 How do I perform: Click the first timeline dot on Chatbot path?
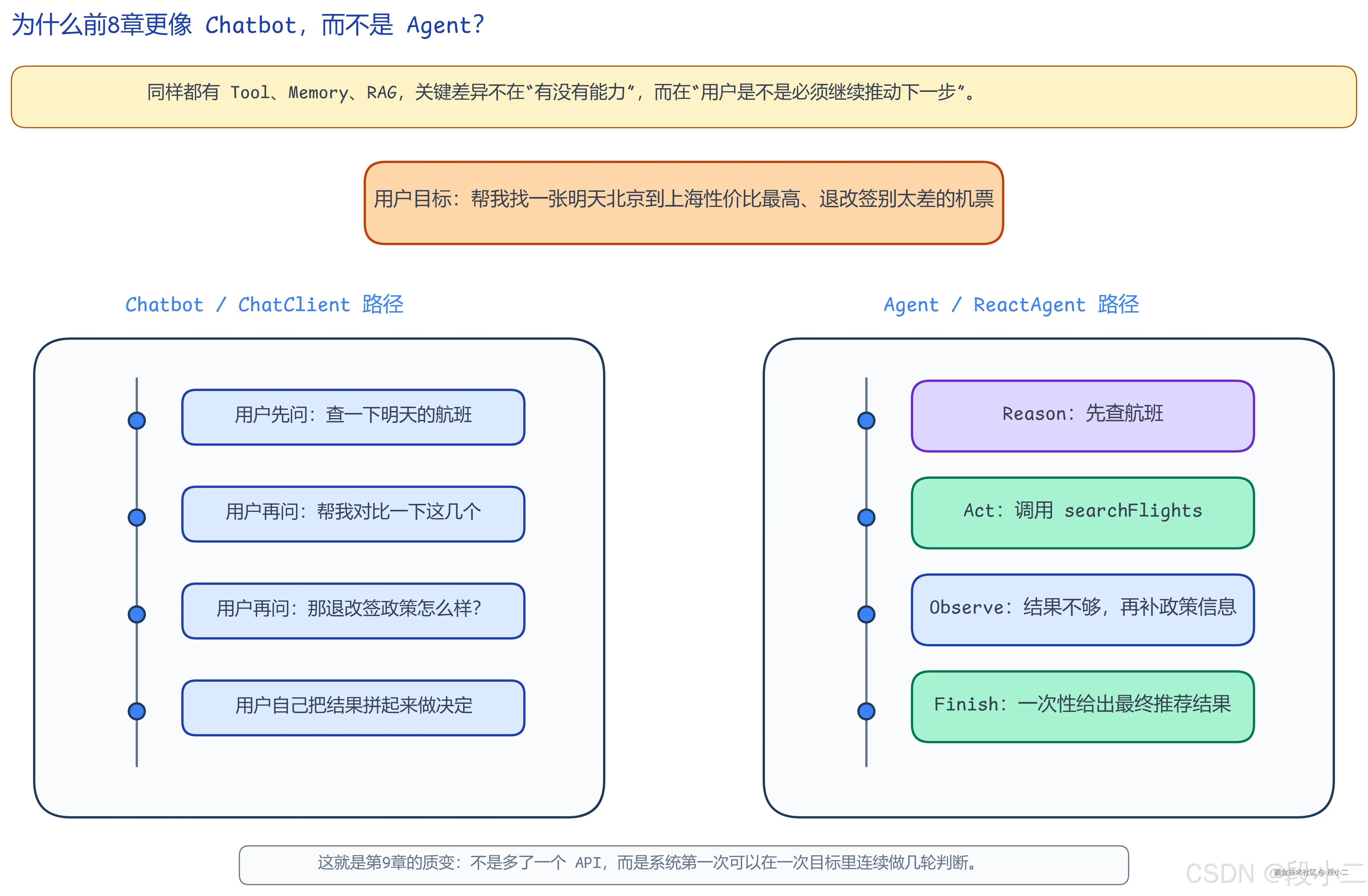point(136,420)
